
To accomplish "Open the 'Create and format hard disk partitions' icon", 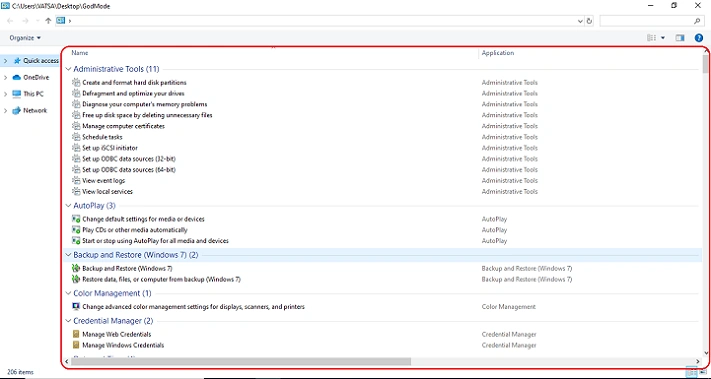I will tap(76, 83).
